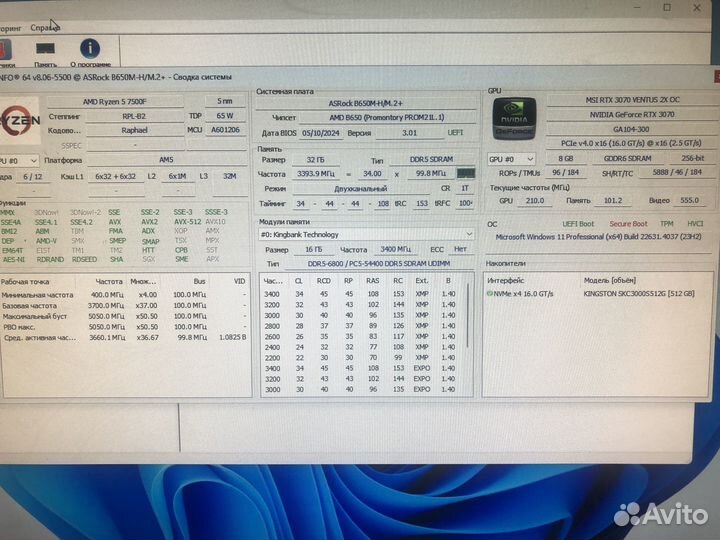720x540 pixels.
Task: Maximize the main HWiNFO window
Action: pyautogui.click(x=667, y=7)
